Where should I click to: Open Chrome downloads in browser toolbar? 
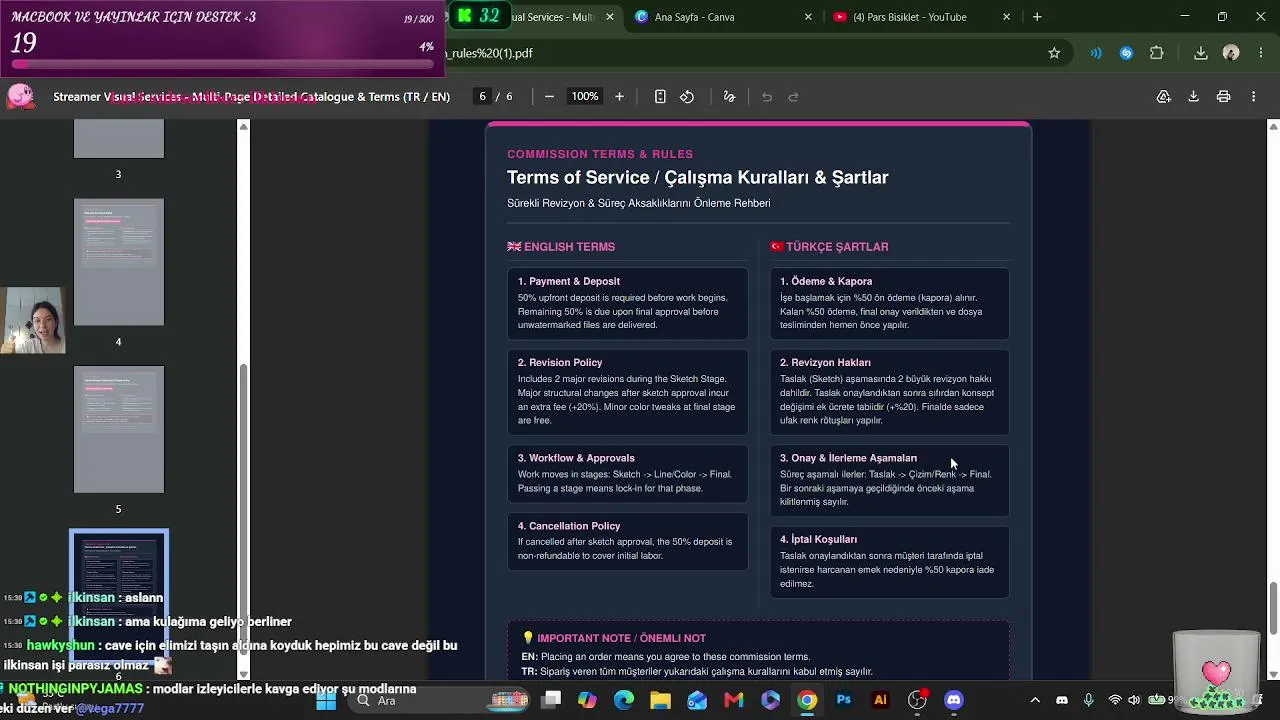1201,53
